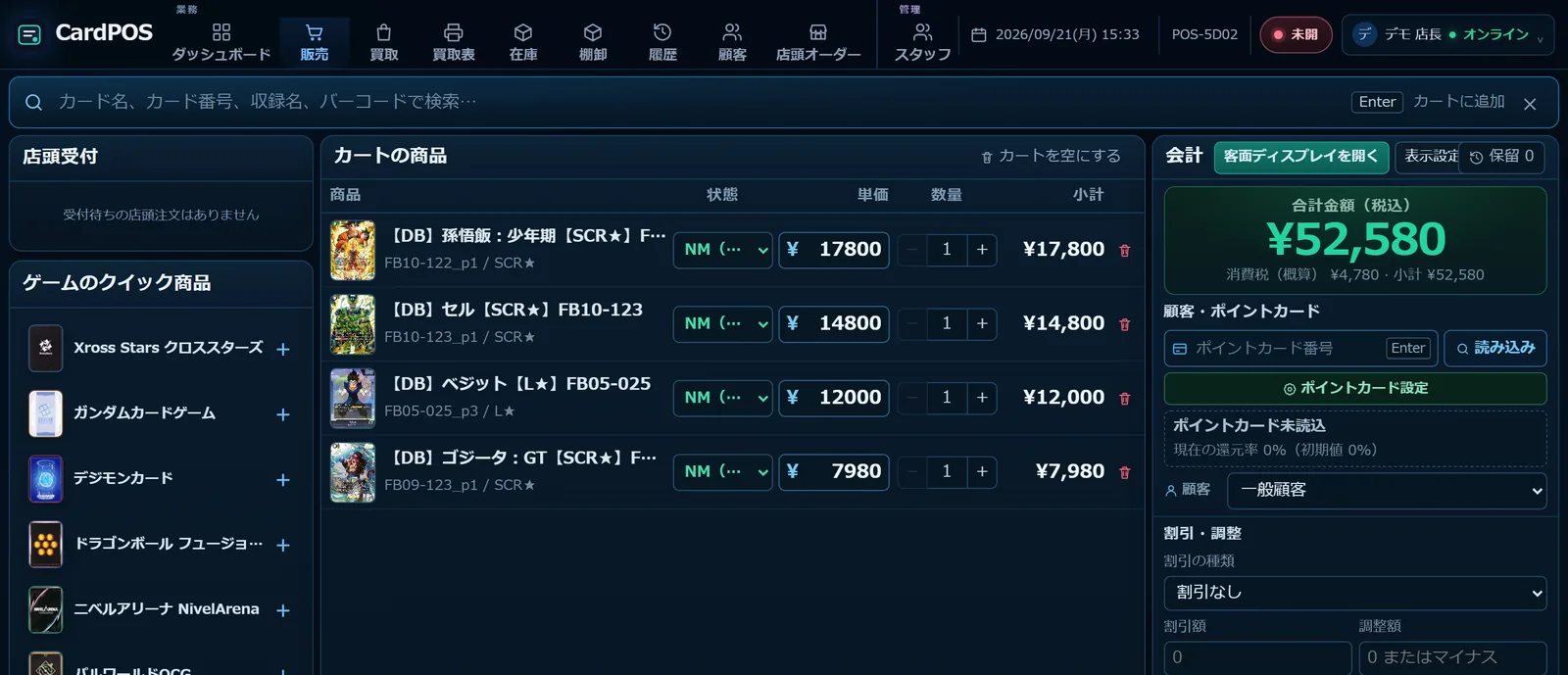Open the デモ 店長 user menu
This screenshot has height=675, width=1568.
(x=1447, y=34)
